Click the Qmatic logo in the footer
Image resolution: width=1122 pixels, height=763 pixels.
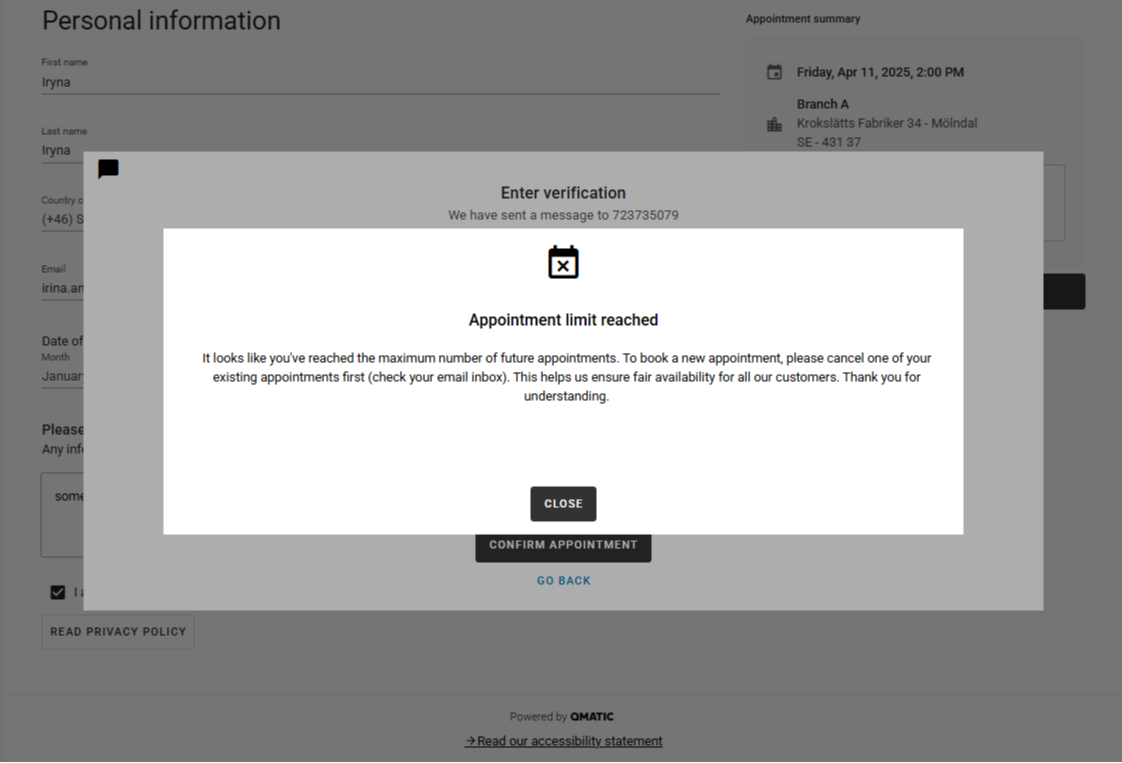click(592, 716)
